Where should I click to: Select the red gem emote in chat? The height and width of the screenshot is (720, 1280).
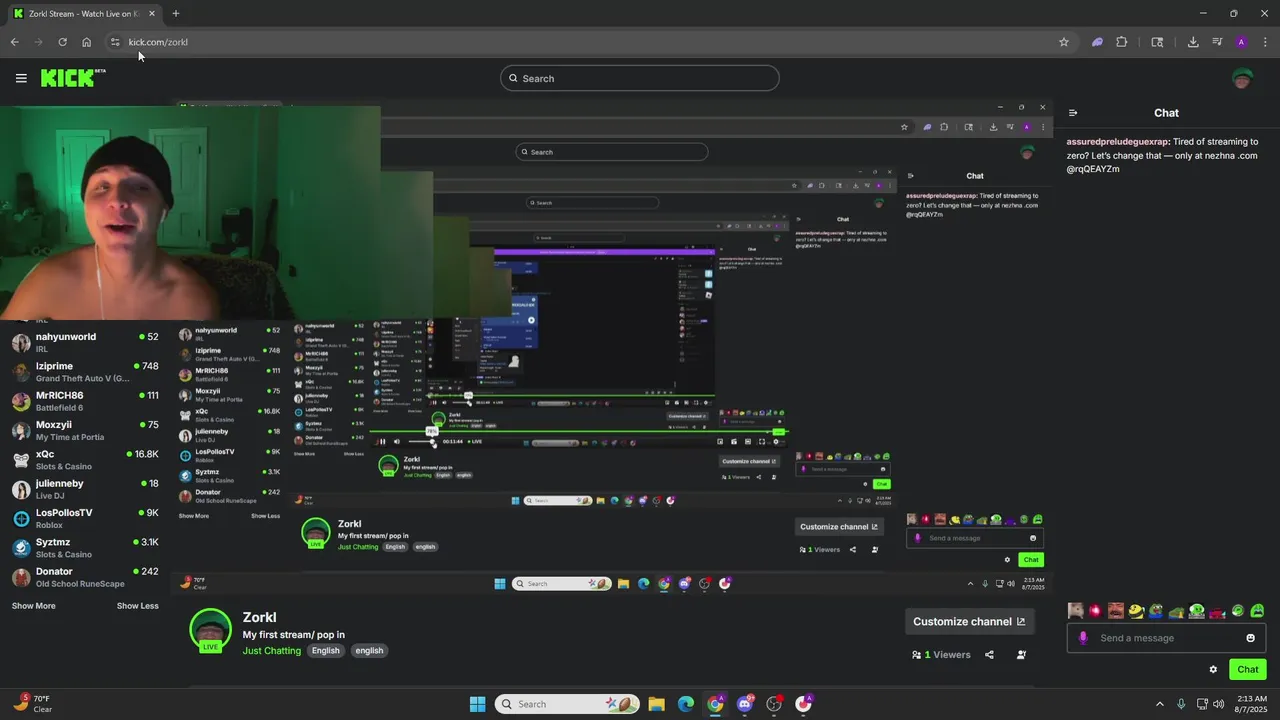click(1095, 611)
